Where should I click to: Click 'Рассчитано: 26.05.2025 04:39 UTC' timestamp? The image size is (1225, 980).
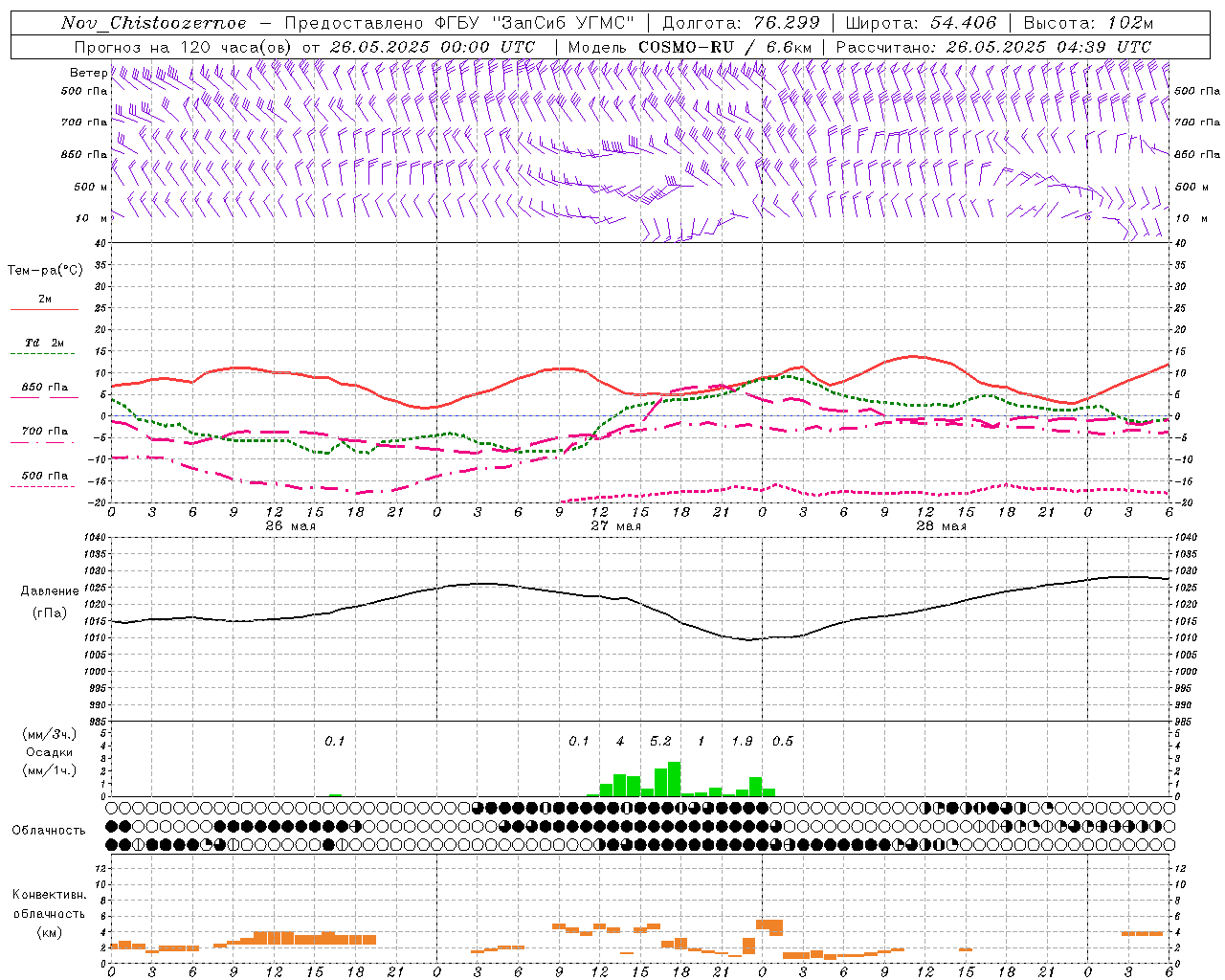(x=993, y=47)
